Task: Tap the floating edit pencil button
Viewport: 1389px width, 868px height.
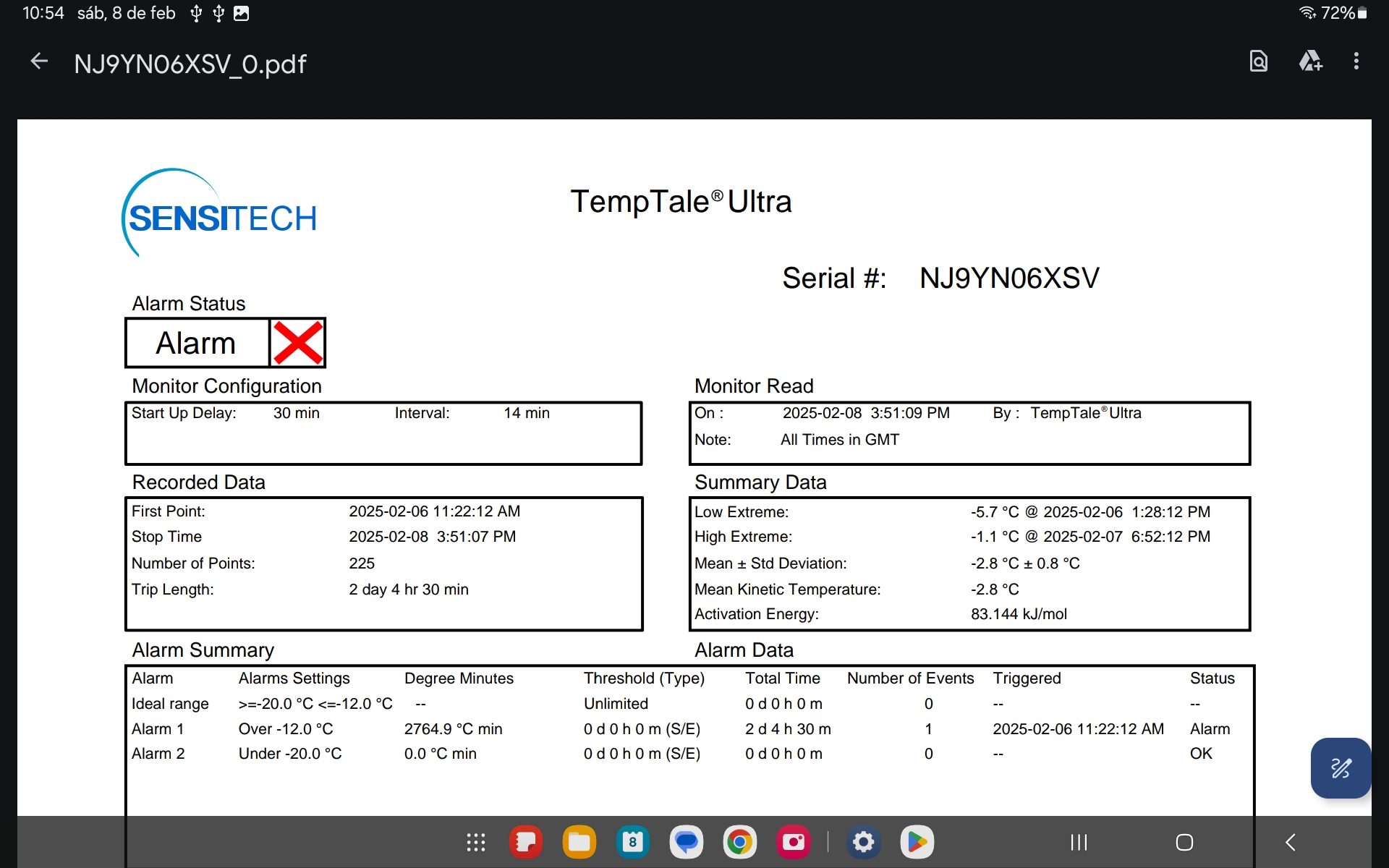Action: [1341, 768]
